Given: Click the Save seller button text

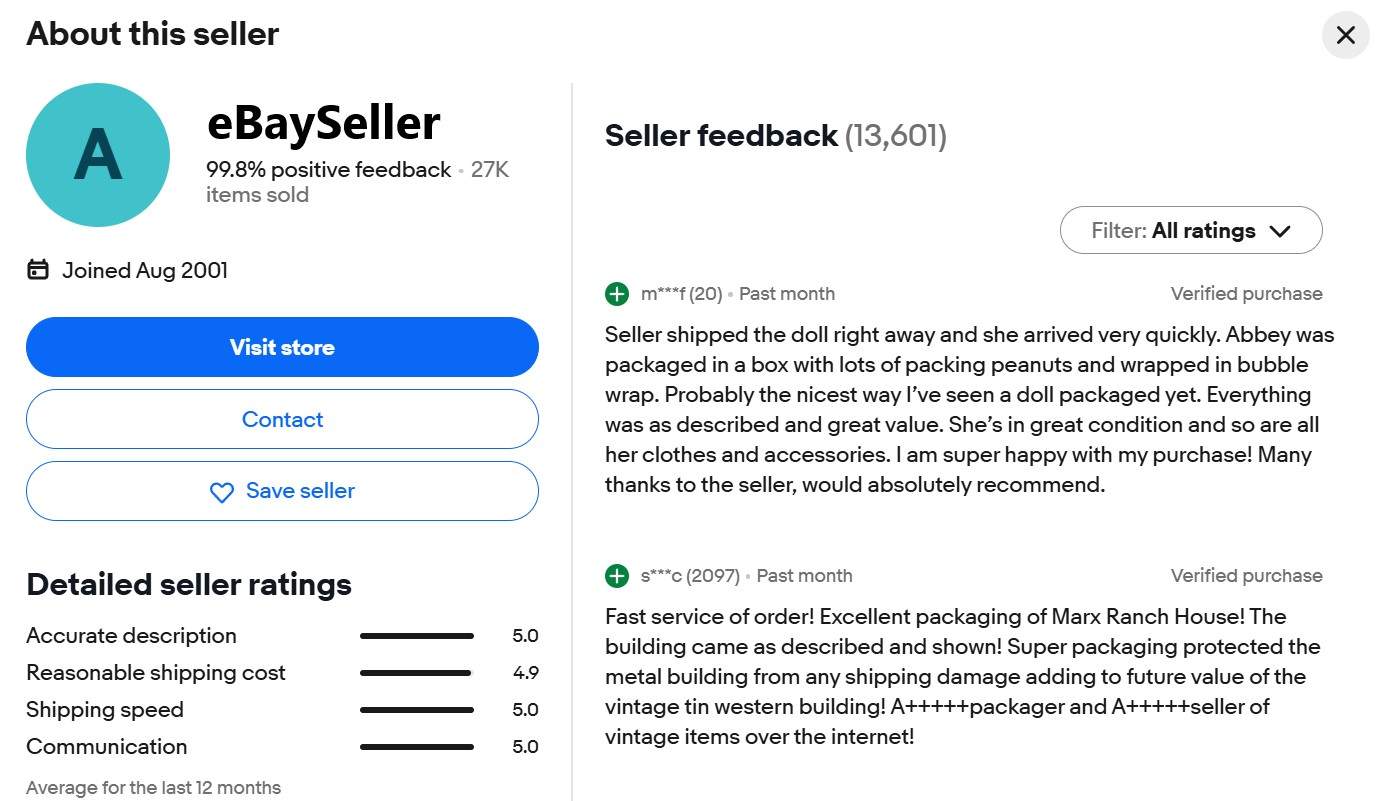Looking at the screenshot, I should coord(300,491).
